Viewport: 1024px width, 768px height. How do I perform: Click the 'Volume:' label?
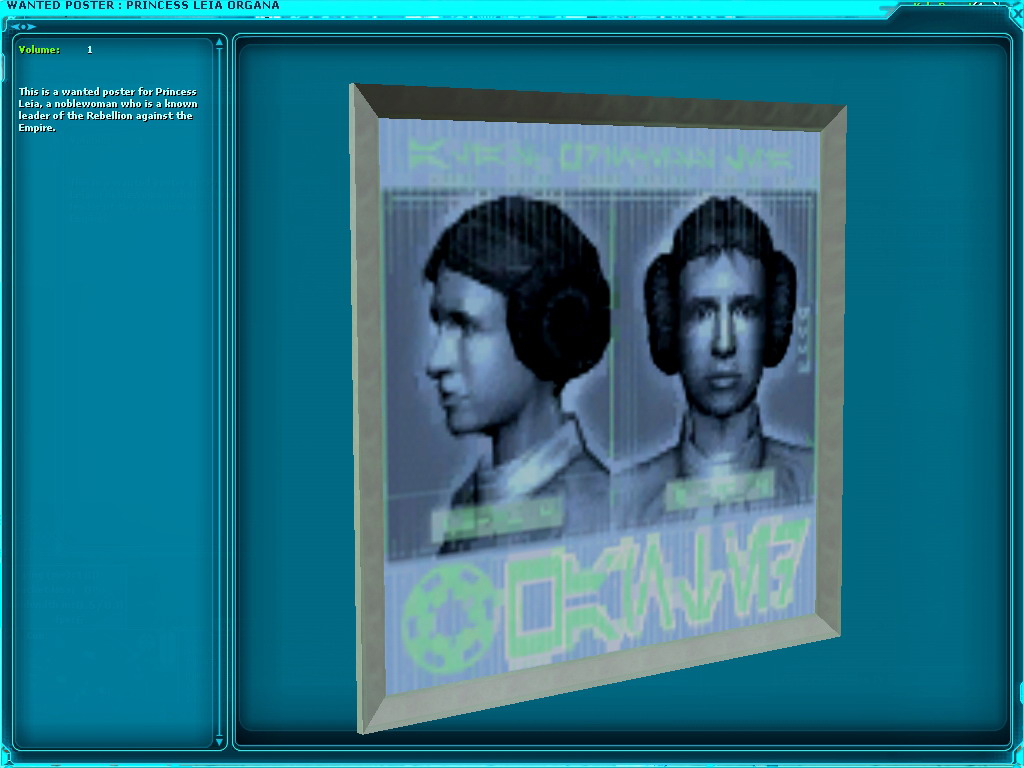pos(39,50)
